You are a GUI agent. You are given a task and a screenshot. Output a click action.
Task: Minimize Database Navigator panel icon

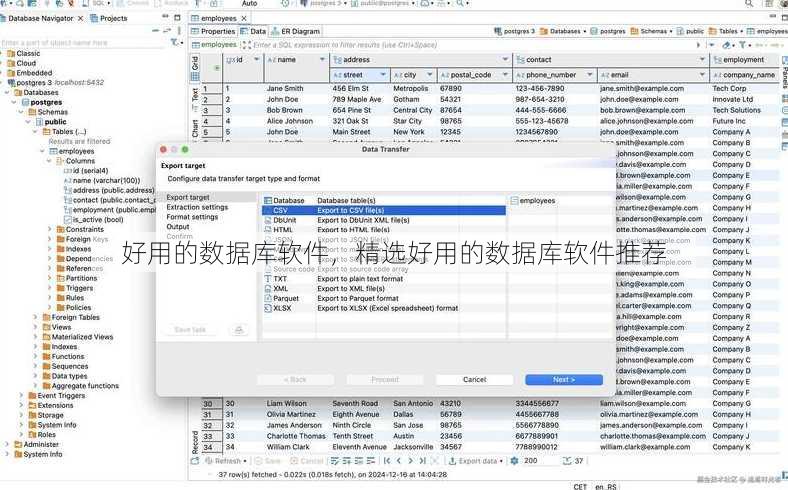coord(165,17)
